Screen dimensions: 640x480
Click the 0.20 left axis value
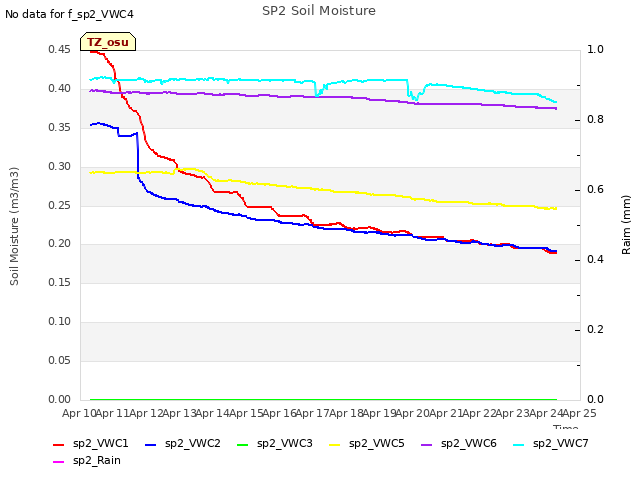point(60,244)
